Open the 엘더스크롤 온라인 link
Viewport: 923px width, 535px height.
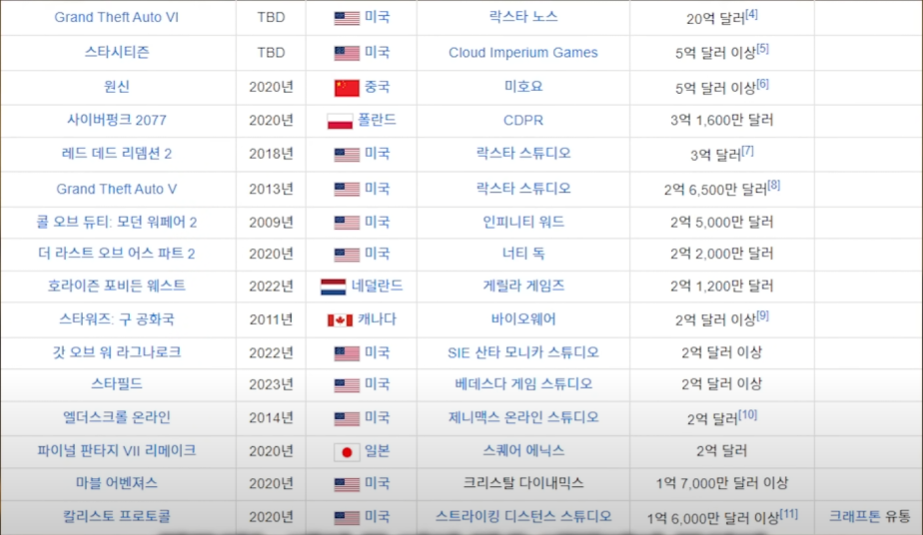pos(117,418)
